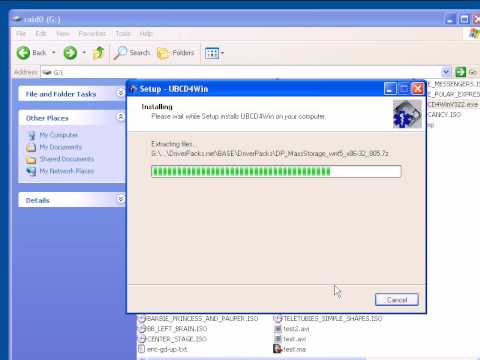Toggle the Folders pane
The height and width of the screenshot is (360, 480).
coord(176,53)
